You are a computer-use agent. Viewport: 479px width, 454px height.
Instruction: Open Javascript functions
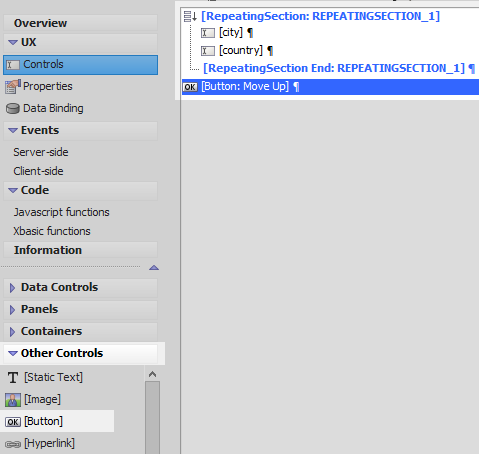(61, 212)
